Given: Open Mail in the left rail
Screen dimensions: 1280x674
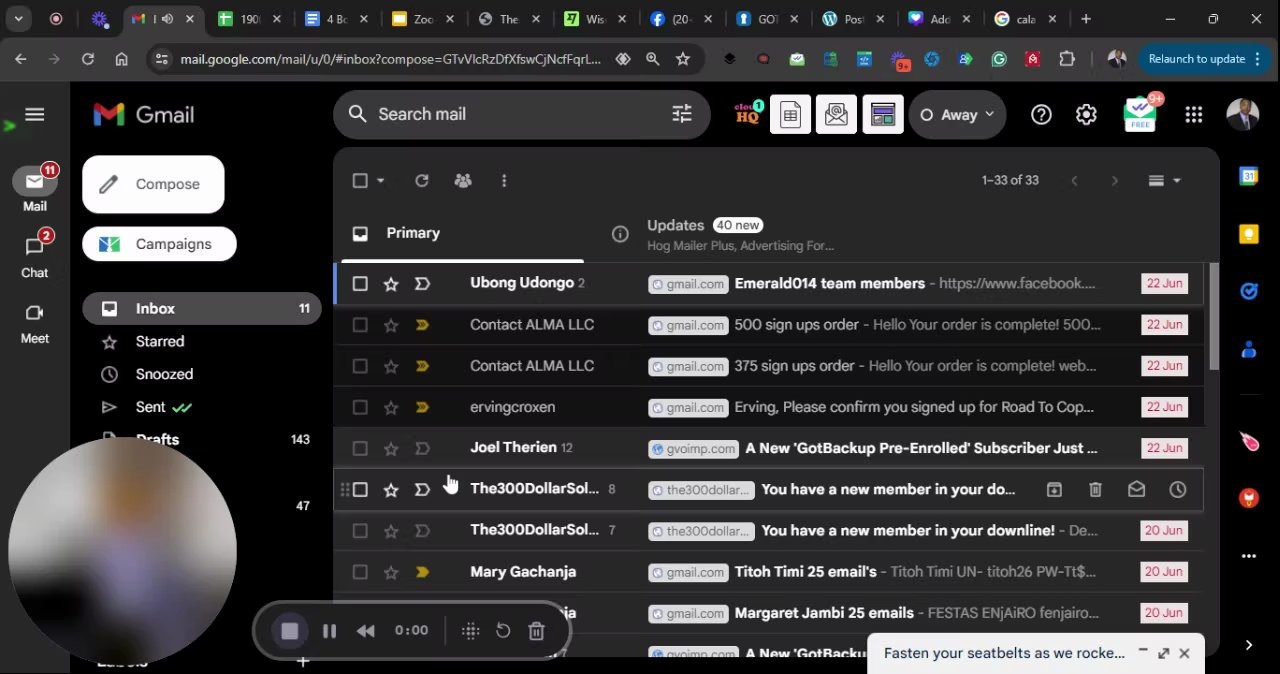Looking at the screenshot, I should click(x=35, y=187).
